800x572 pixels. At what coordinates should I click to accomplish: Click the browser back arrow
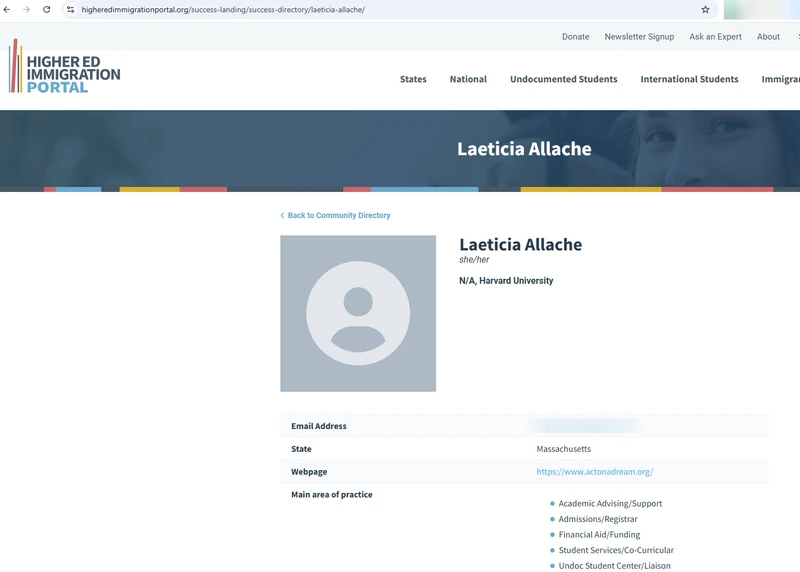[7, 10]
